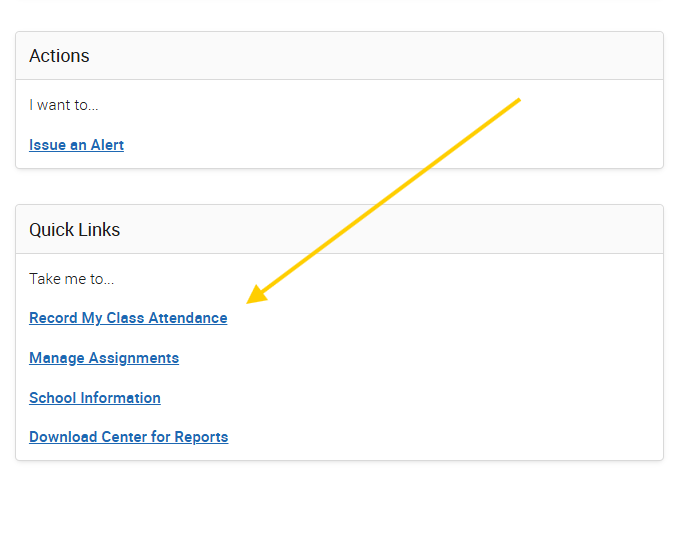Open Download Center for Reports
The height and width of the screenshot is (536, 689).
pyautogui.click(x=128, y=437)
